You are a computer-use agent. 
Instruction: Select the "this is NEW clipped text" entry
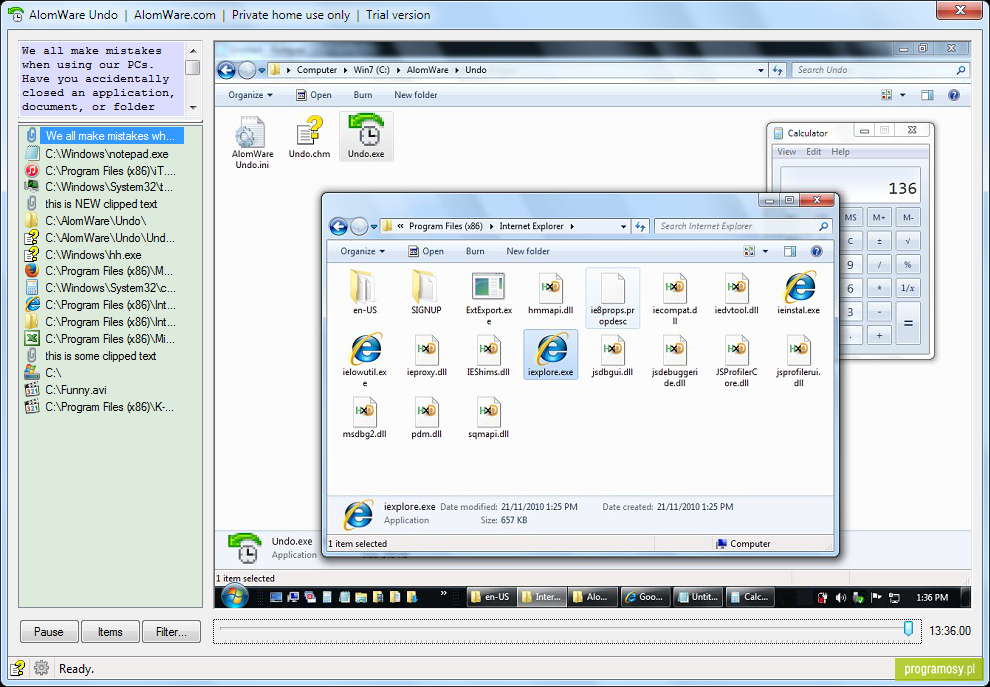pyautogui.click(x=101, y=204)
